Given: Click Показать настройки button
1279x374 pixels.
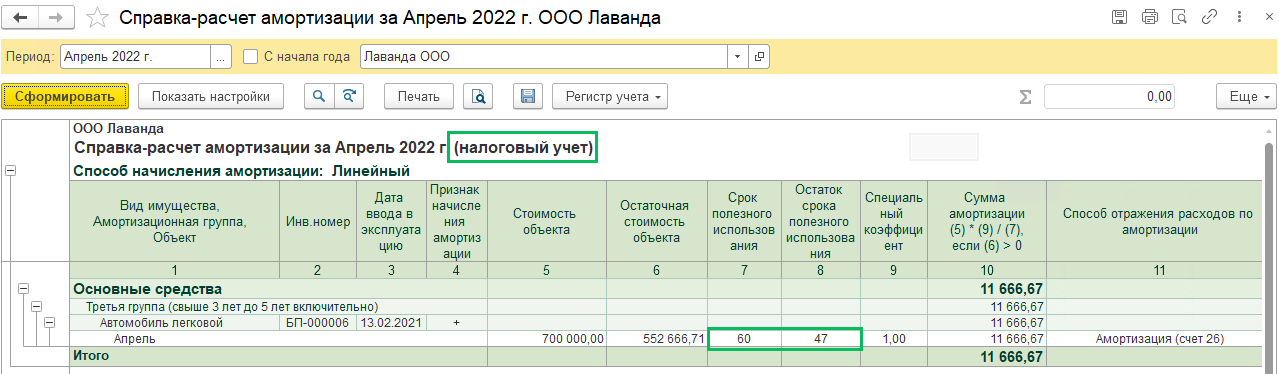Looking at the screenshot, I should pos(211,97).
